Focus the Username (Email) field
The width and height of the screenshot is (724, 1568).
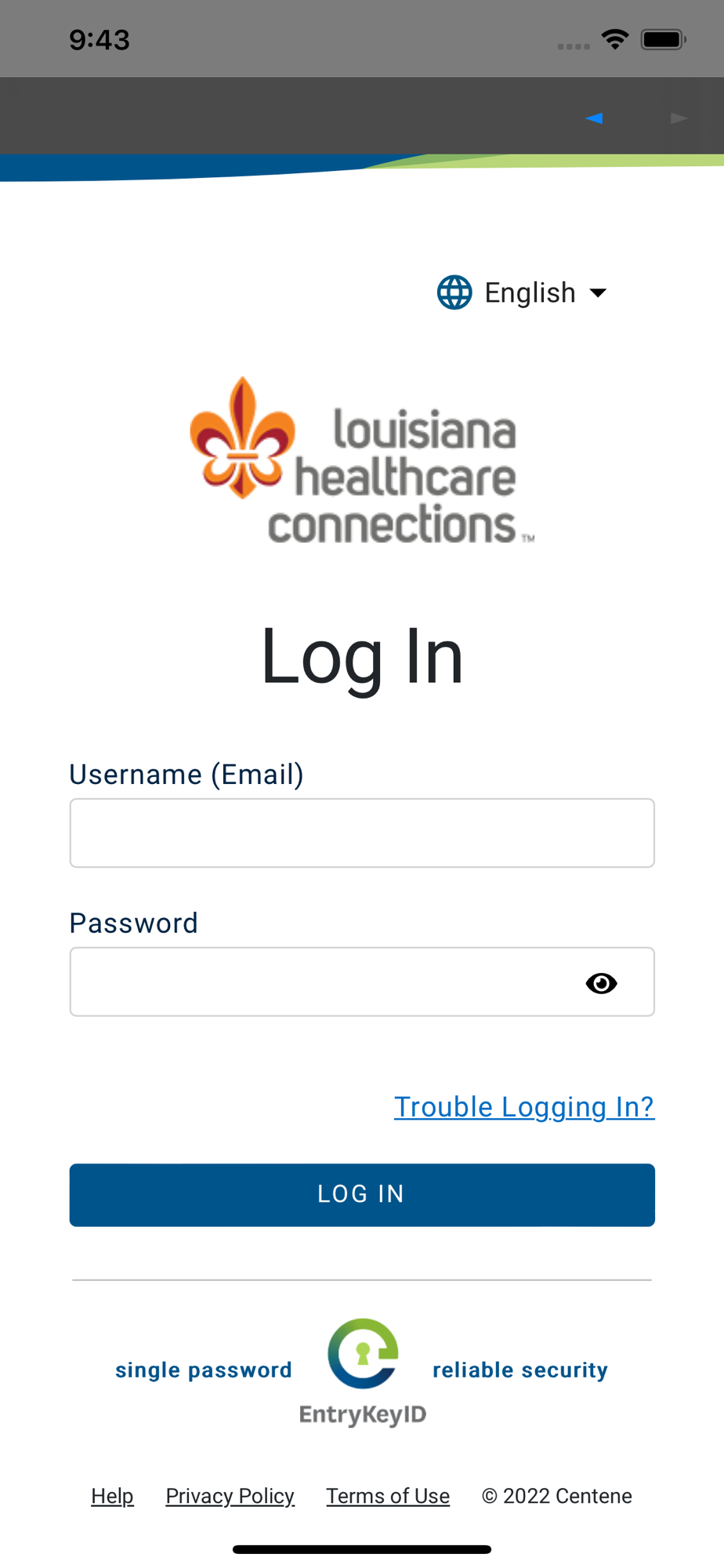(x=362, y=833)
